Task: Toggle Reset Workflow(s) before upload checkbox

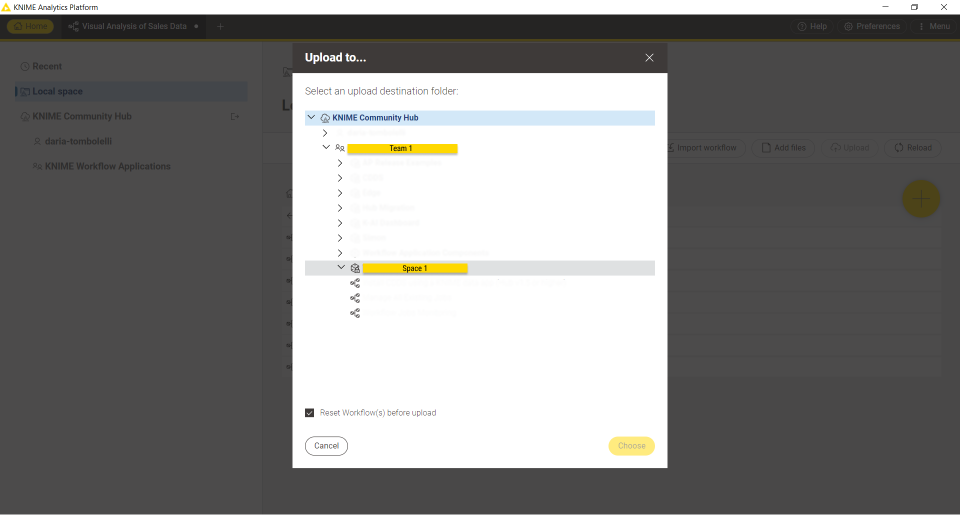Action: (x=310, y=412)
